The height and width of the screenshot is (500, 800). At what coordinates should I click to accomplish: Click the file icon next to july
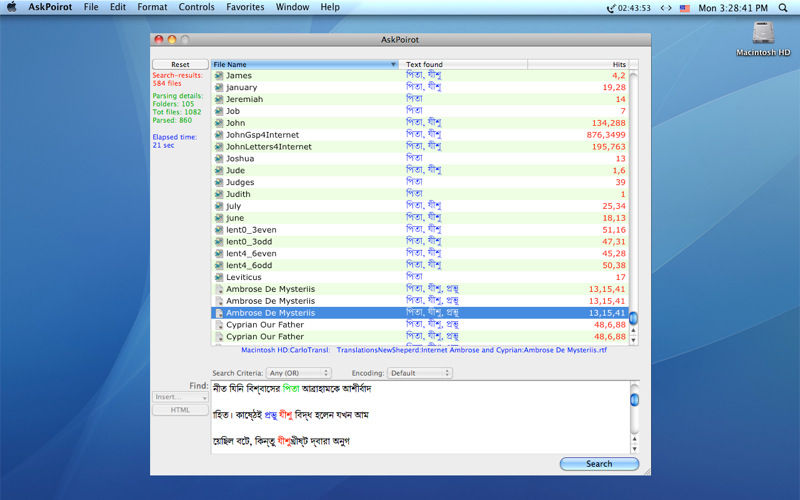point(219,206)
